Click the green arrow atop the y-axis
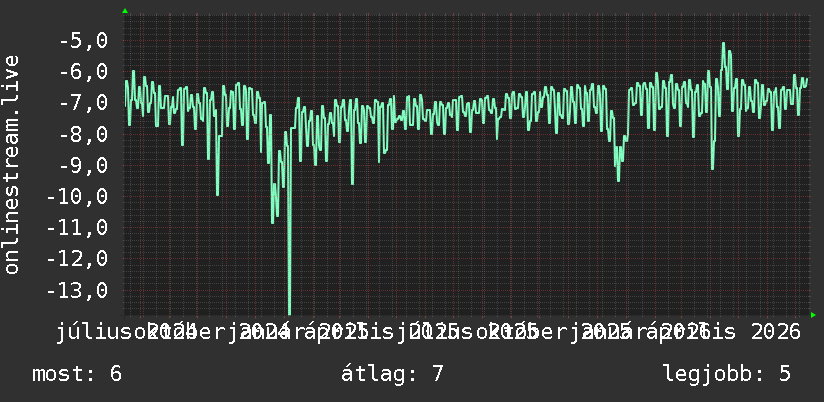The image size is (824, 402). [x=125, y=11]
